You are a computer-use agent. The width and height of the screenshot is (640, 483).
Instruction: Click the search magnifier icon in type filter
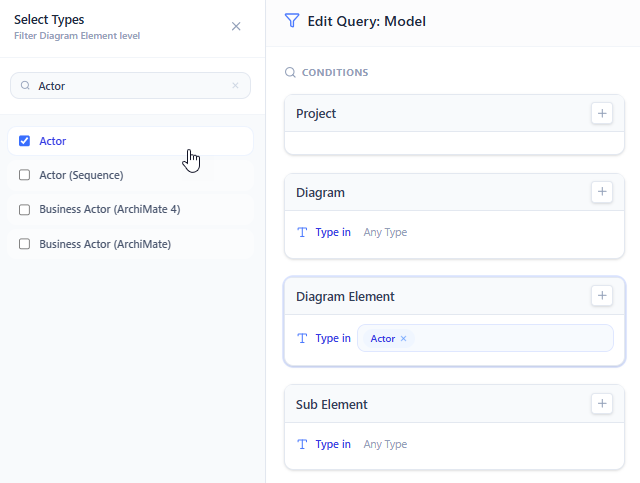(25, 85)
